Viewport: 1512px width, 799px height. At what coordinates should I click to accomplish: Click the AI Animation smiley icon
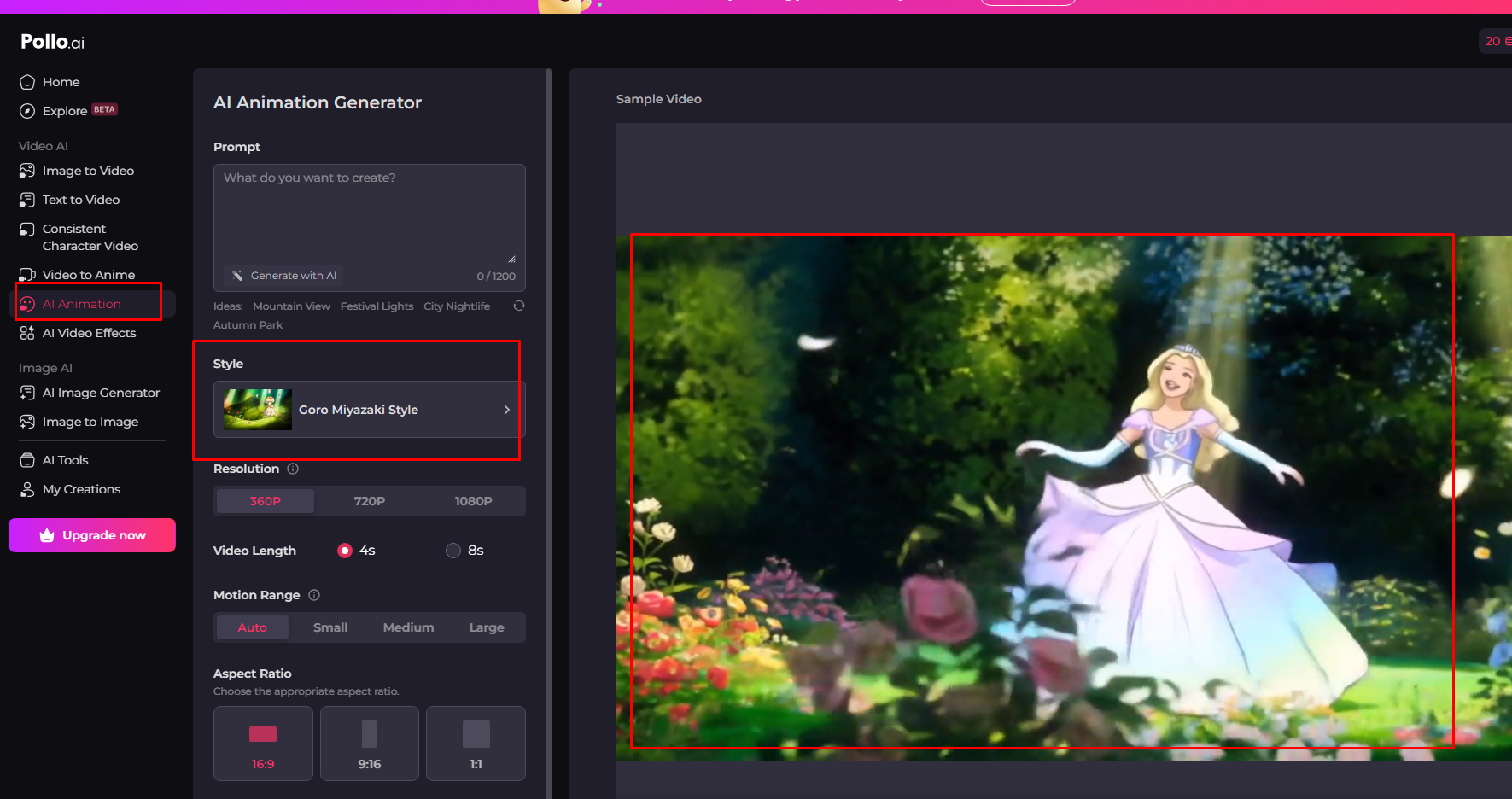click(x=27, y=304)
